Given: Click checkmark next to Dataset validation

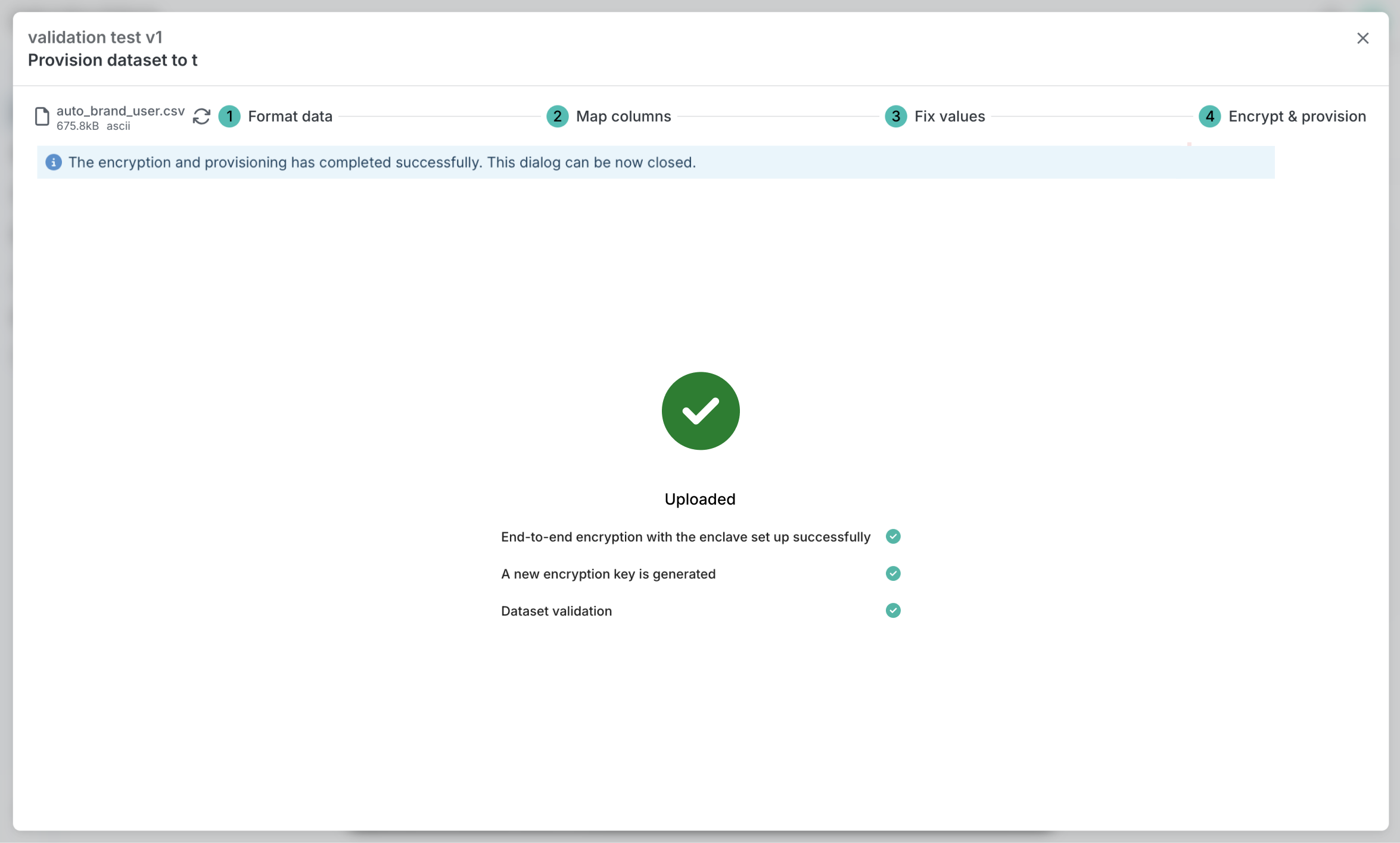Looking at the screenshot, I should tap(892, 610).
